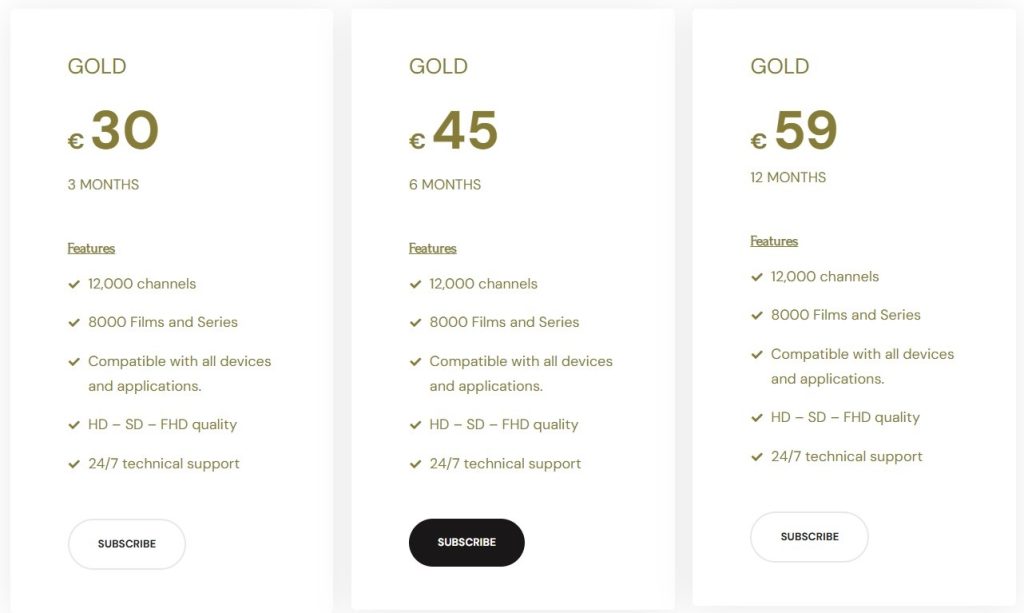The height and width of the screenshot is (613, 1024).
Task: Click the black Subscribe button for 6 months
Action: click(x=466, y=542)
